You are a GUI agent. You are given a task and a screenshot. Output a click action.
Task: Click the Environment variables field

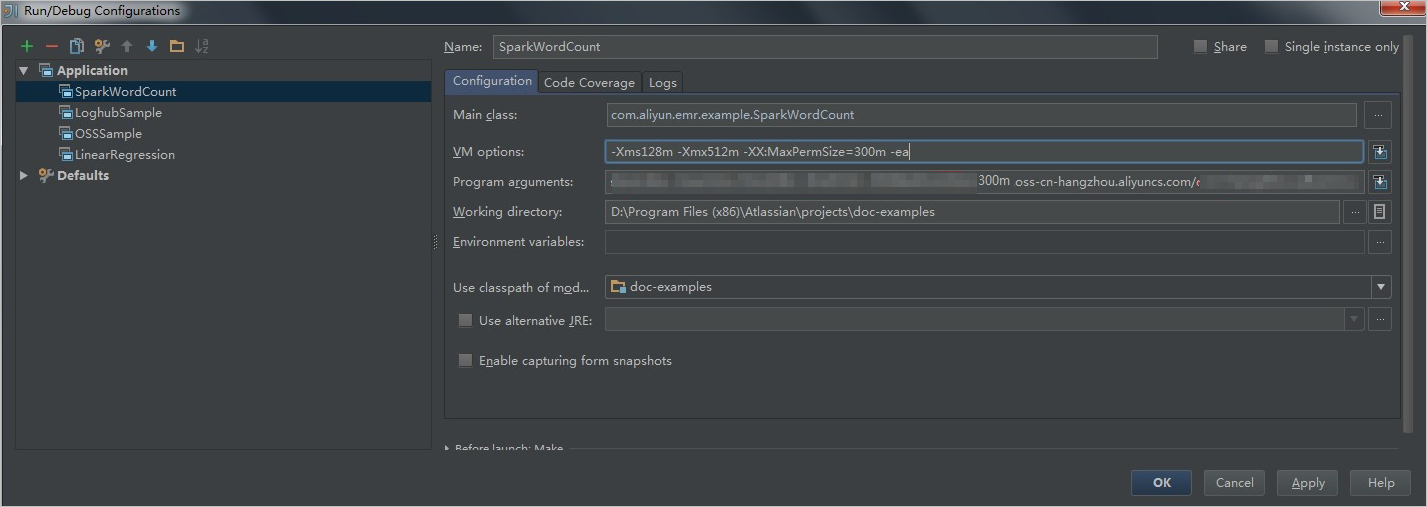point(985,242)
